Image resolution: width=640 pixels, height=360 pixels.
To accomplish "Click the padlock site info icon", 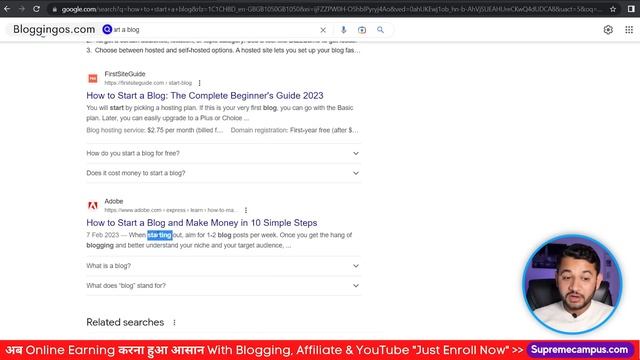I will pyautogui.click(x=55, y=9).
